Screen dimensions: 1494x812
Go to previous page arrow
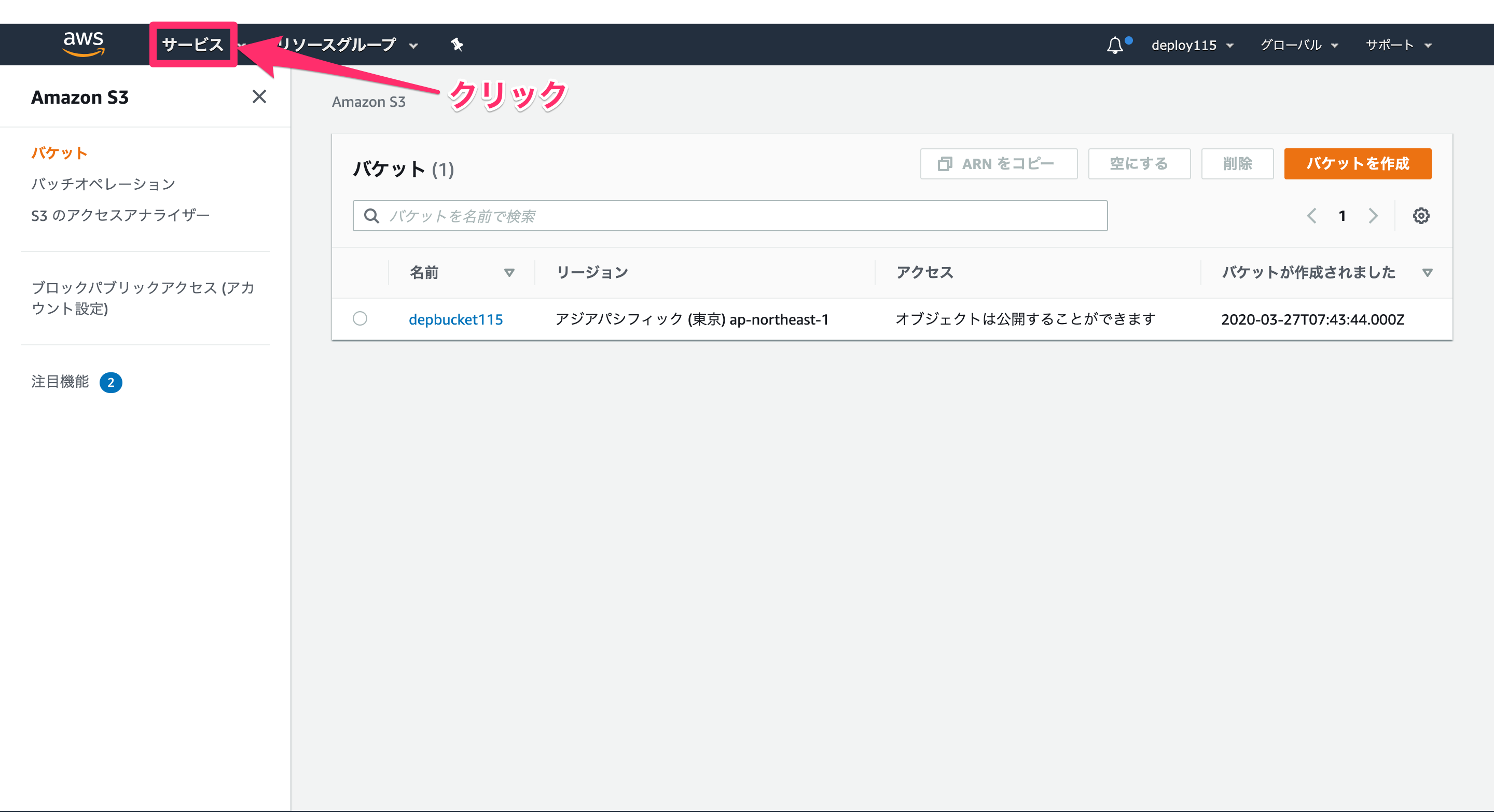[x=1311, y=216]
